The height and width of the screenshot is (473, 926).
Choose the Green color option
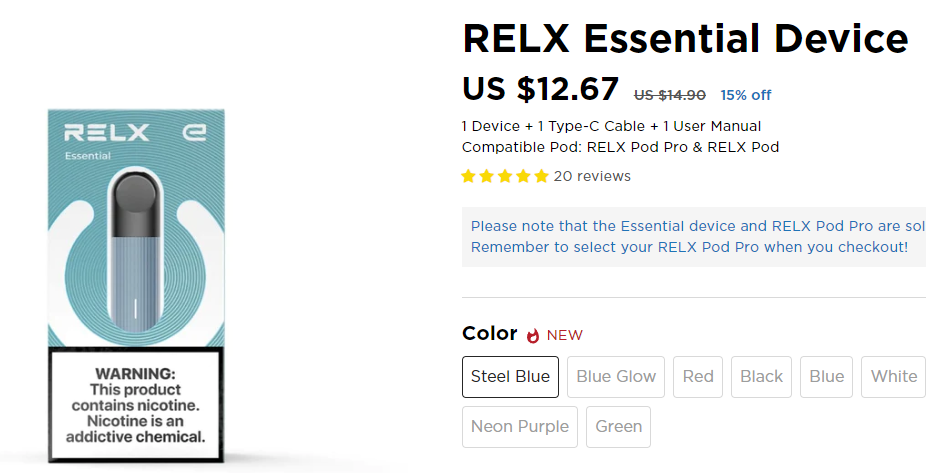[618, 427]
